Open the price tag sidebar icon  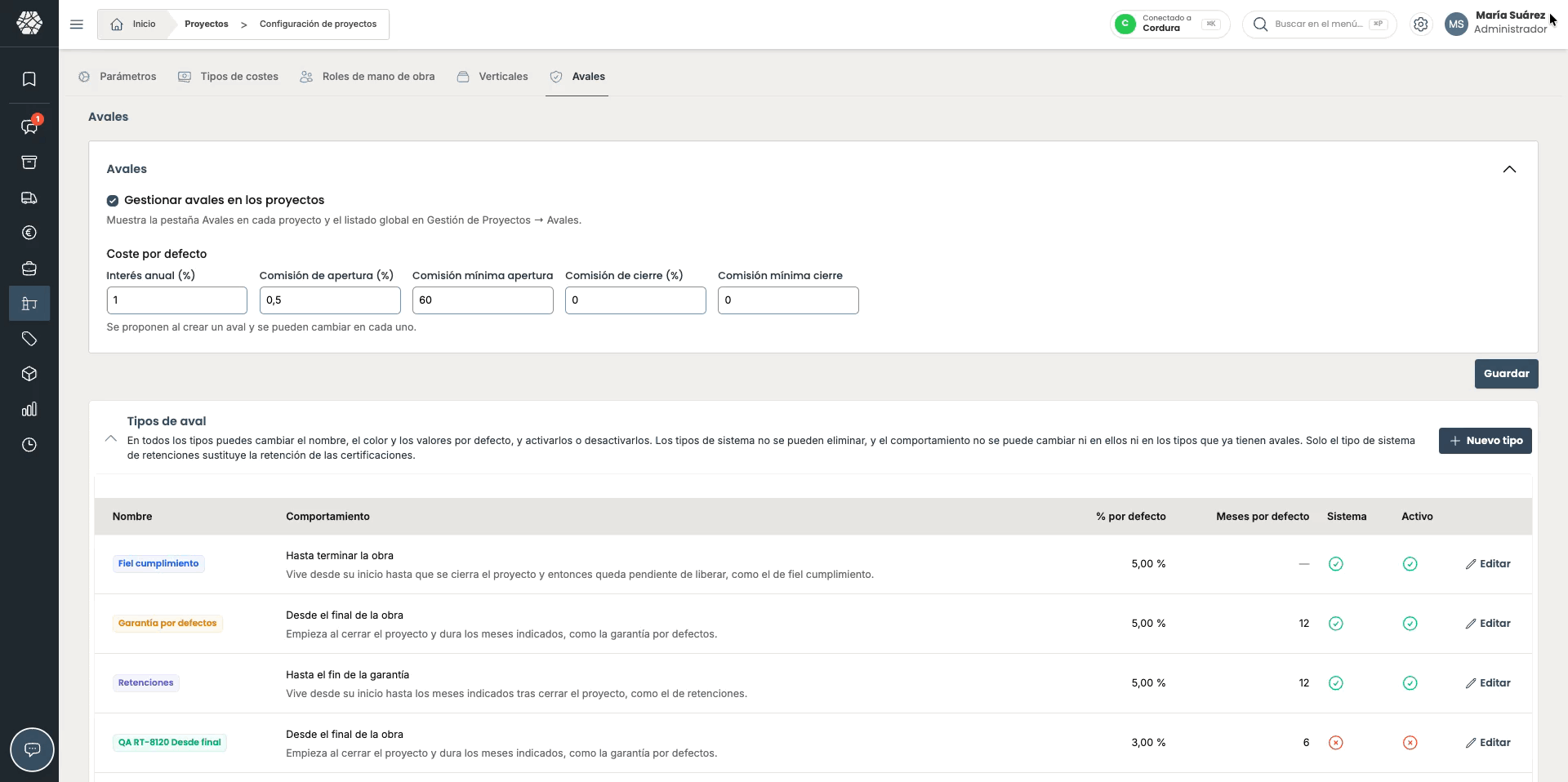tap(29, 339)
